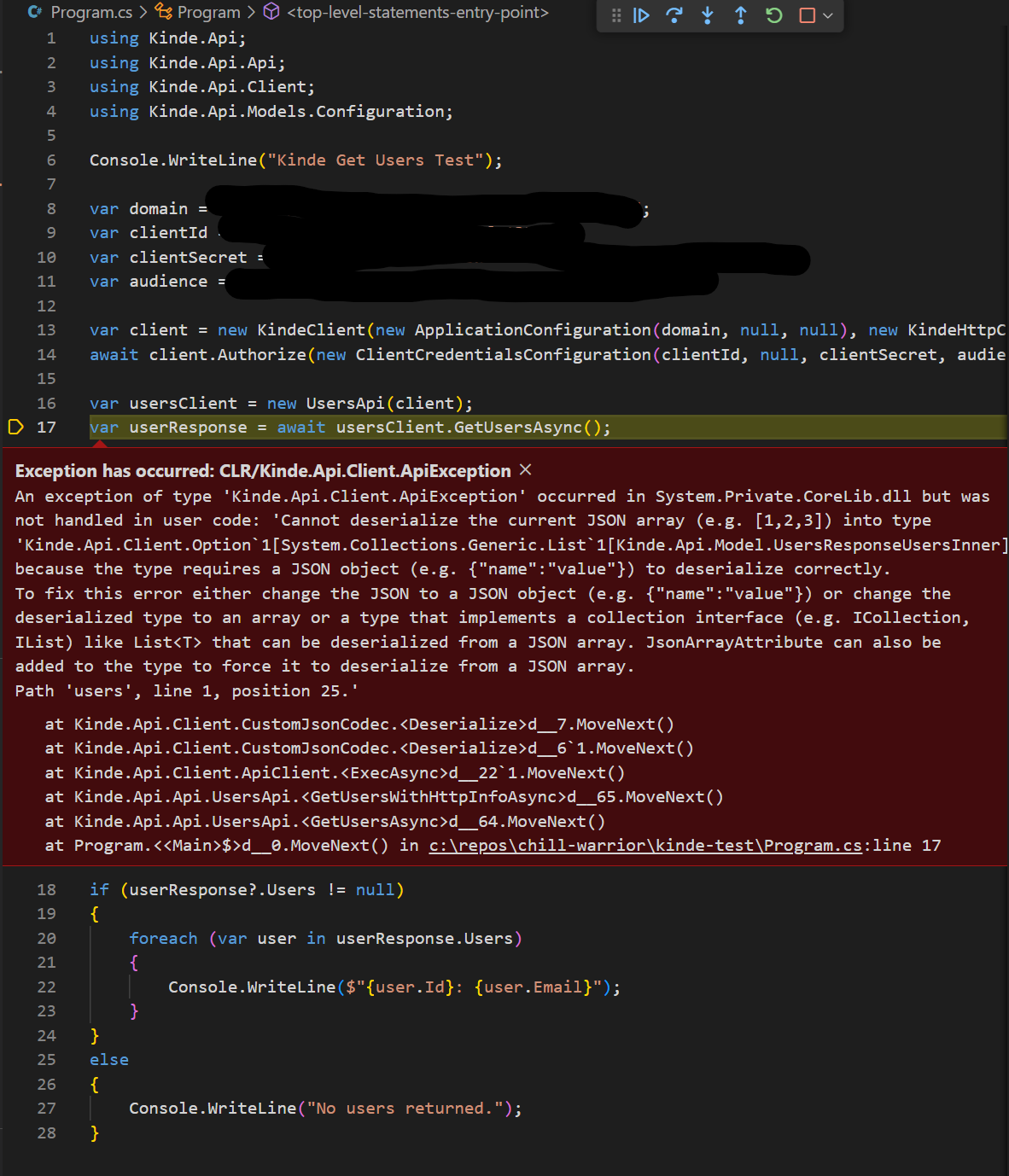Click userResponse?.Users on line 18

coord(222,890)
